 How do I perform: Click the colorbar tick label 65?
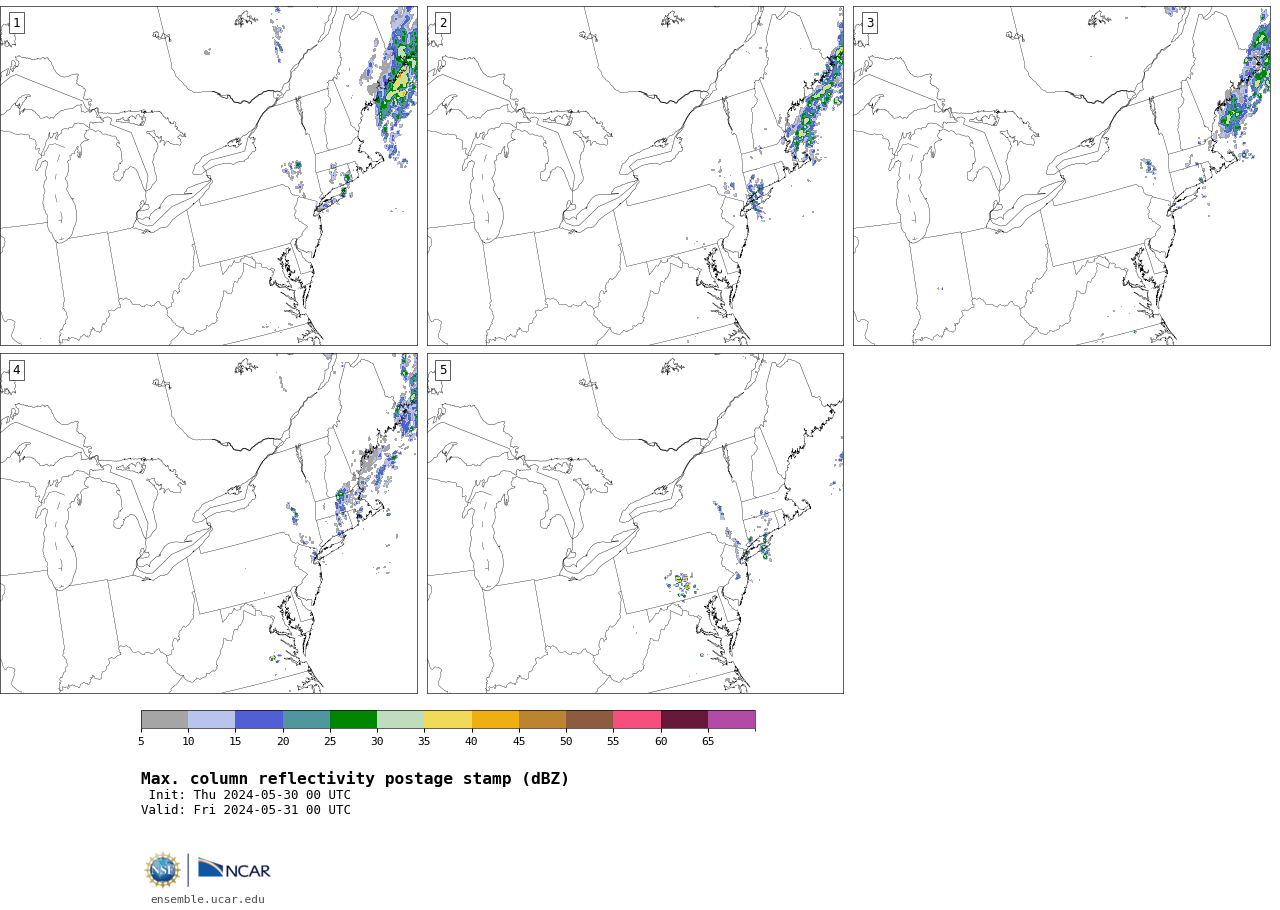(708, 742)
